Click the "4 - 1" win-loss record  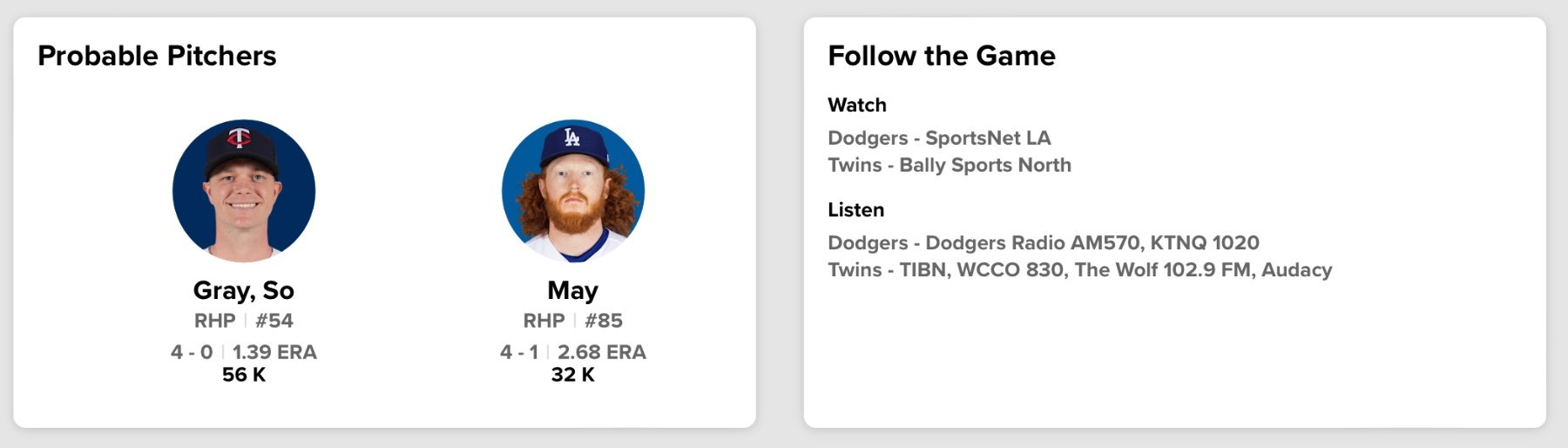519,352
